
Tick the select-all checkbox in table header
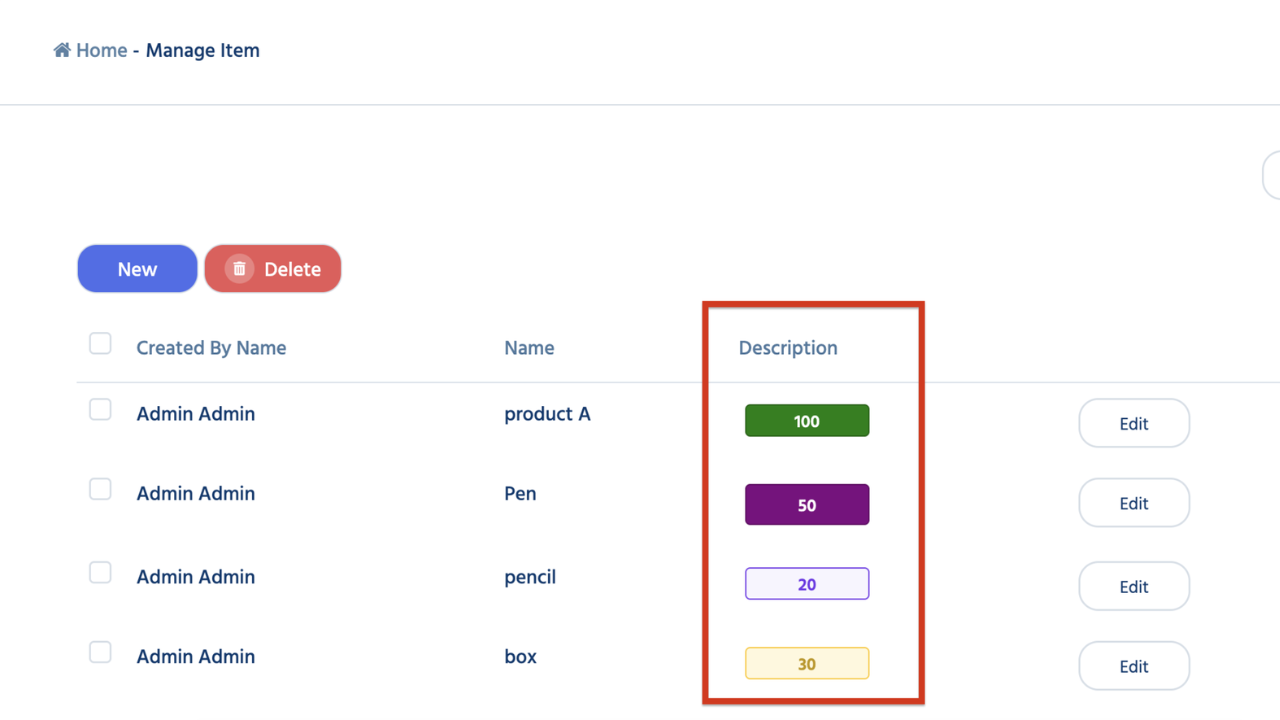coord(100,344)
